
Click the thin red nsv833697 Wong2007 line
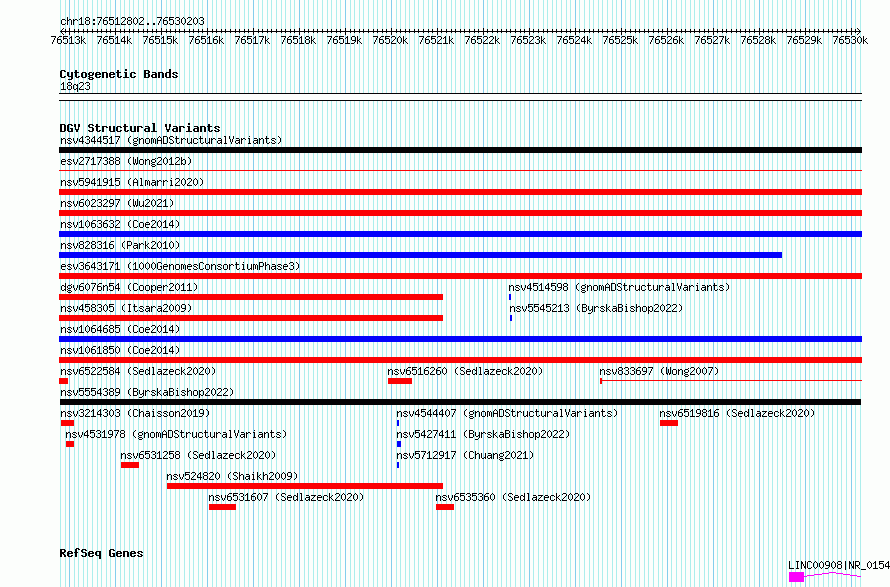[731, 380]
